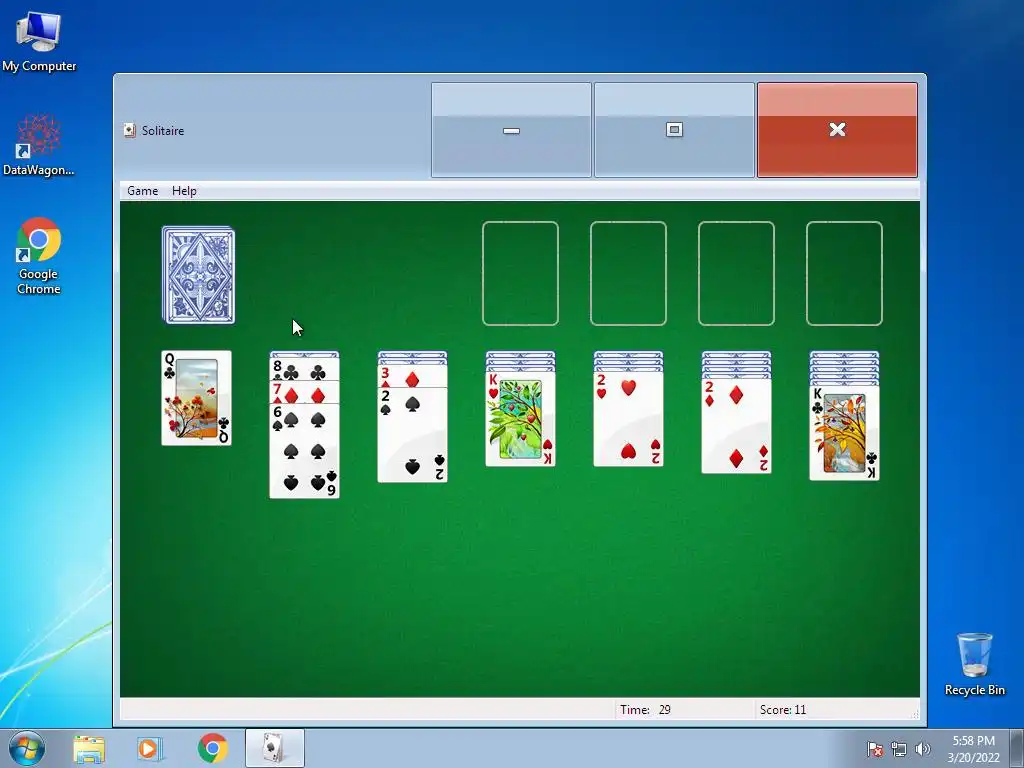
Task: Click the second empty foundation slot
Action: [x=628, y=273]
